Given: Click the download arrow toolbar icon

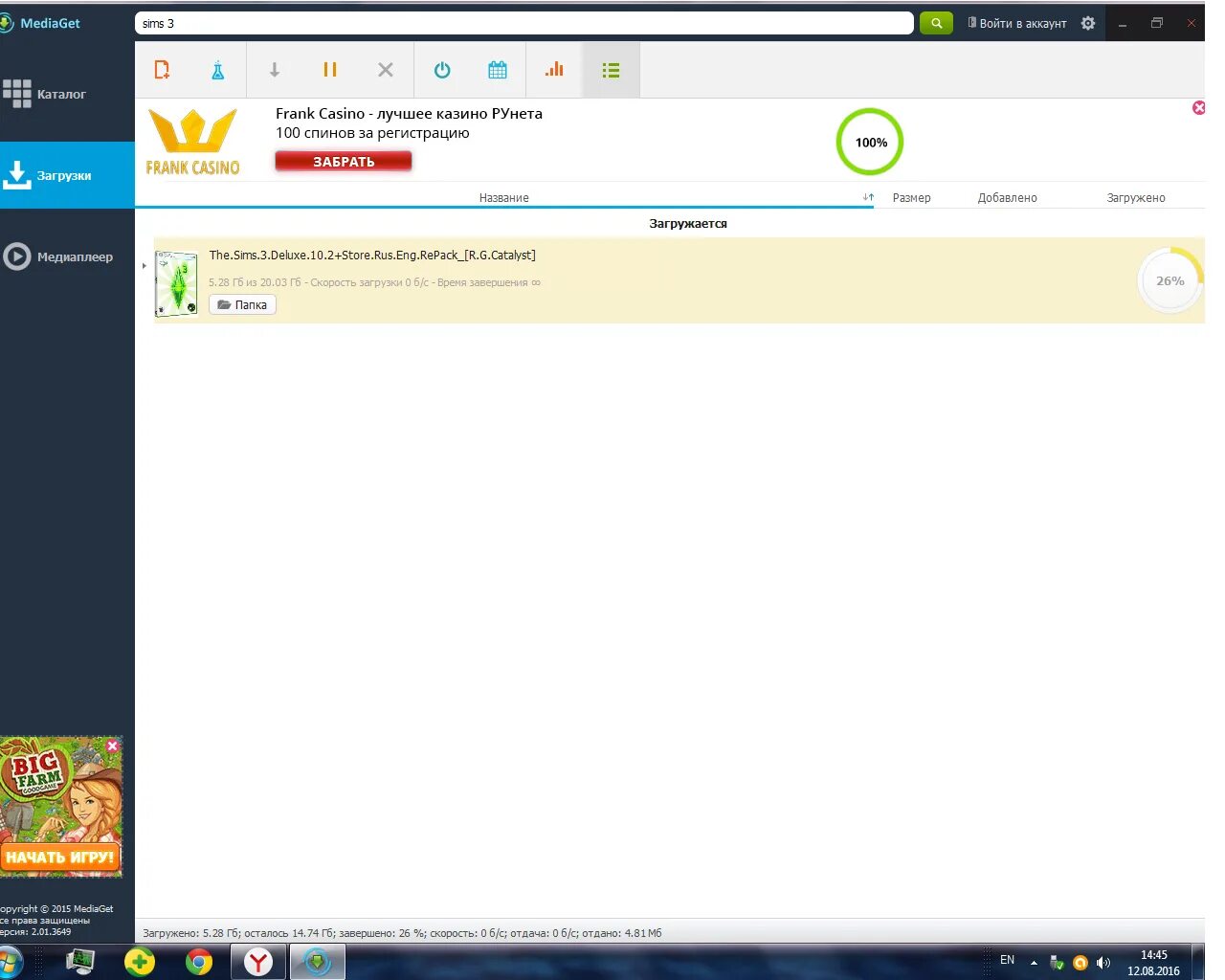Looking at the screenshot, I should point(275,70).
